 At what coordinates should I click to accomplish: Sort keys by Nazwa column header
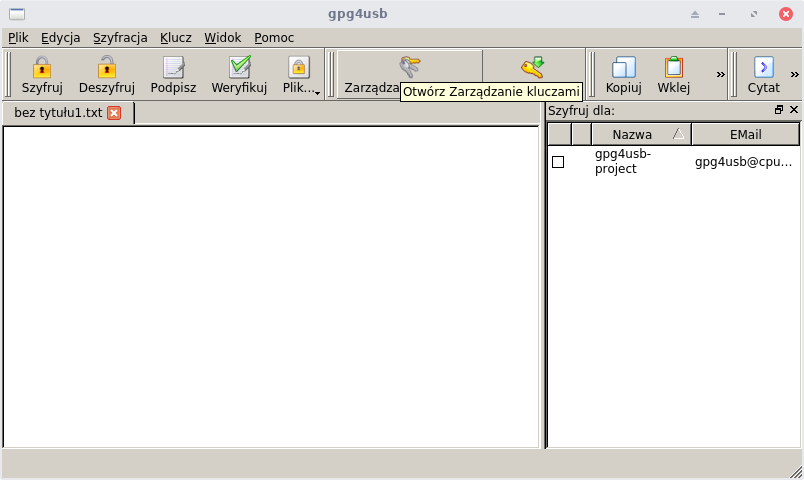tap(641, 134)
